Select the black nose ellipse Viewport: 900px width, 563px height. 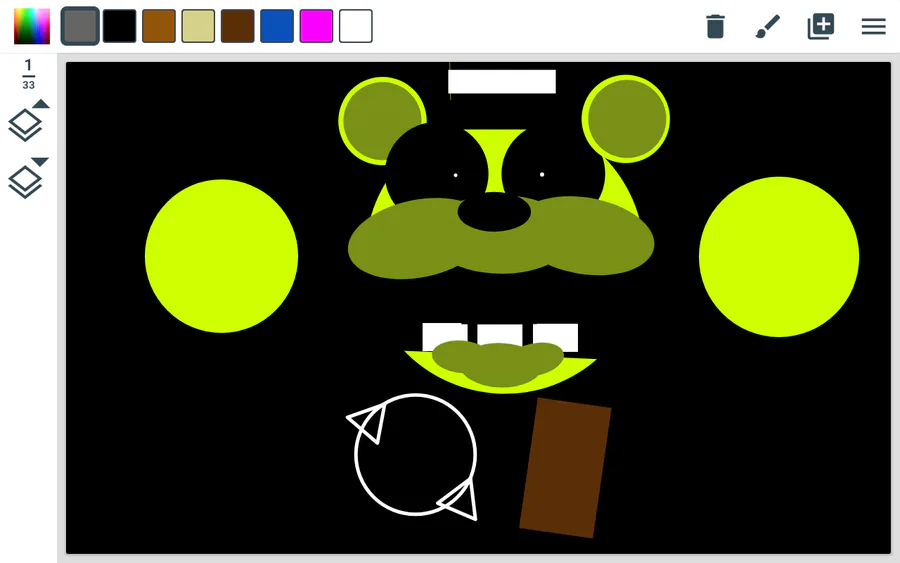click(x=494, y=212)
